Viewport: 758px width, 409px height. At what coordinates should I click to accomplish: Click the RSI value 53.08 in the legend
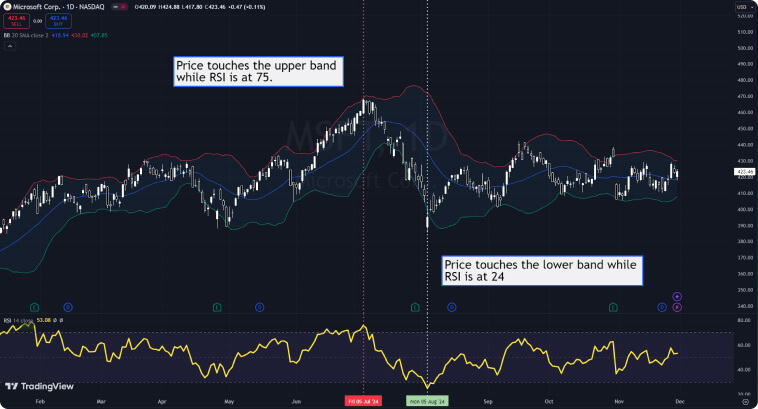coord(44,320)
